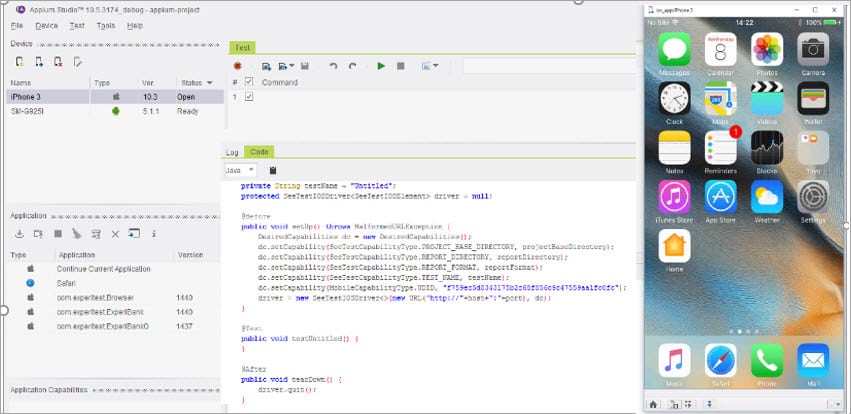
Task: Click the red Record test button
Action: coord(238,66)
